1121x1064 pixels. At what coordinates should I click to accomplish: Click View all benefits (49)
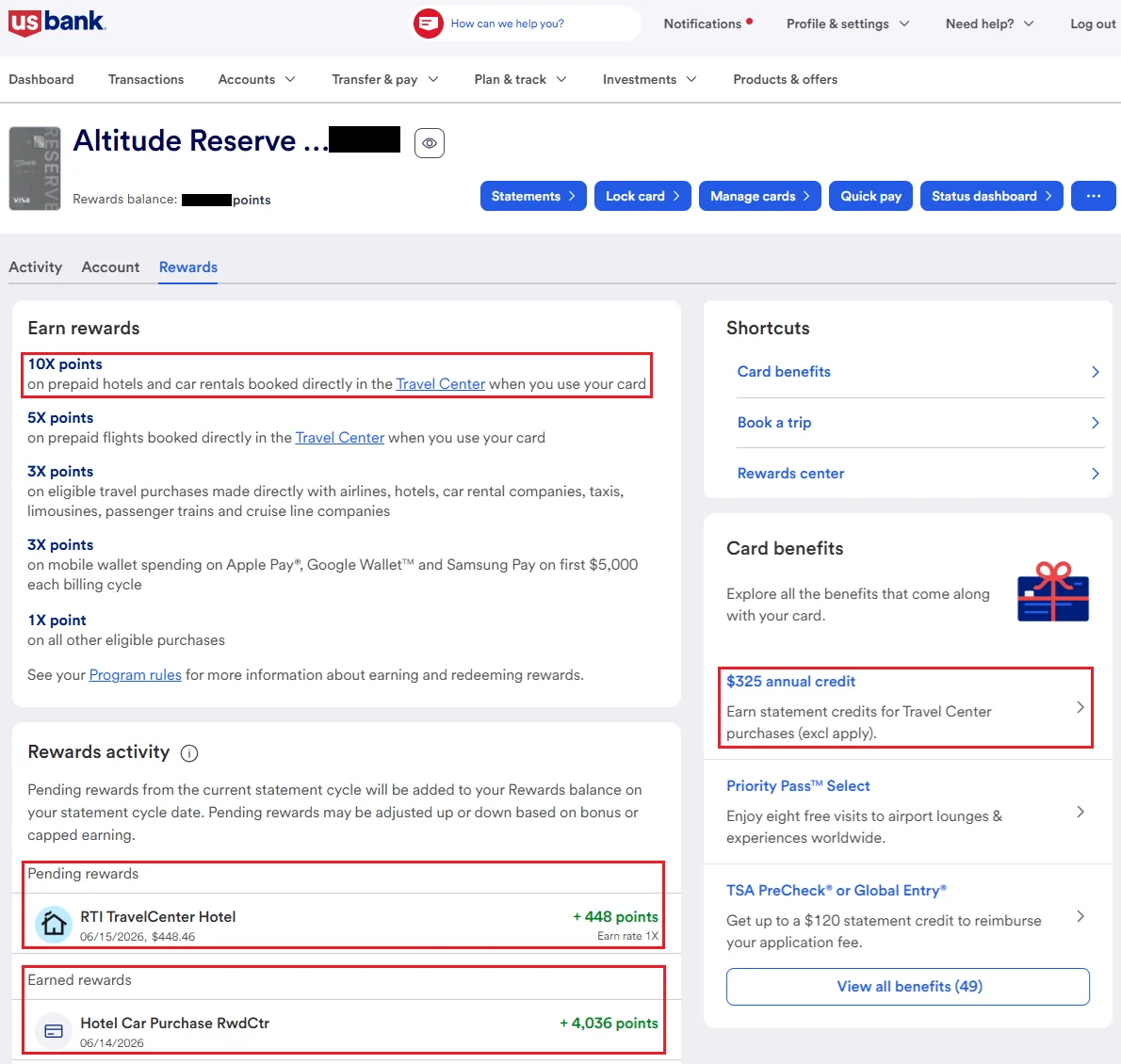point(908,986)
